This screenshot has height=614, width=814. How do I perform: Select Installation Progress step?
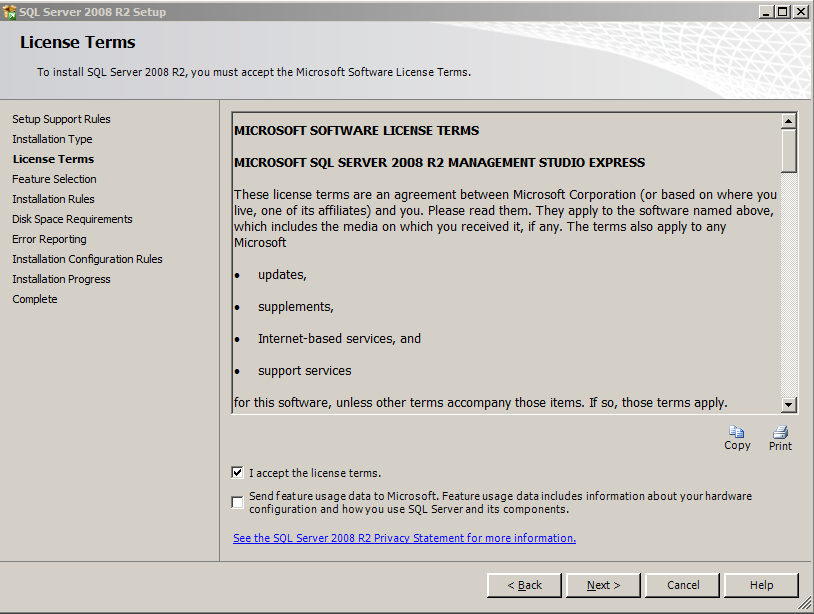[61, 279]
